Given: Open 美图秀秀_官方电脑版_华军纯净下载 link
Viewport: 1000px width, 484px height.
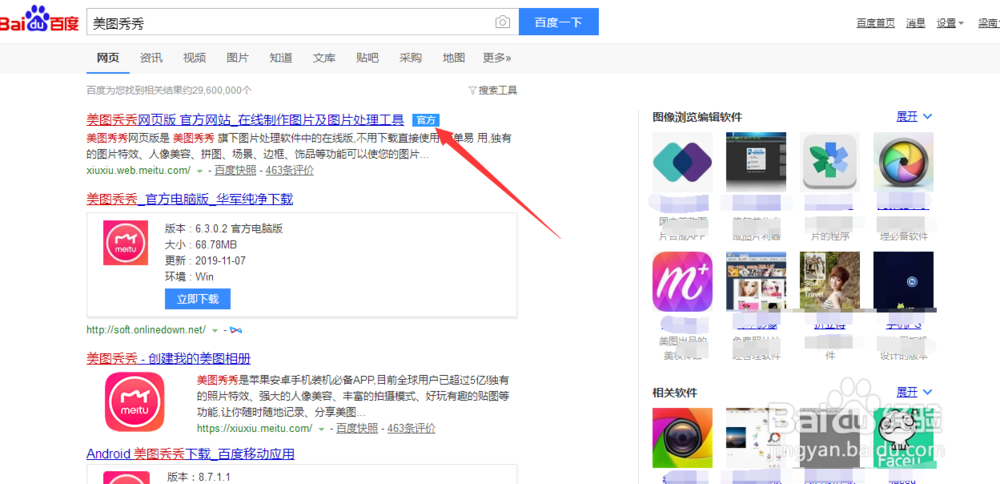Looking at the screenshot, I should [189, 200].
